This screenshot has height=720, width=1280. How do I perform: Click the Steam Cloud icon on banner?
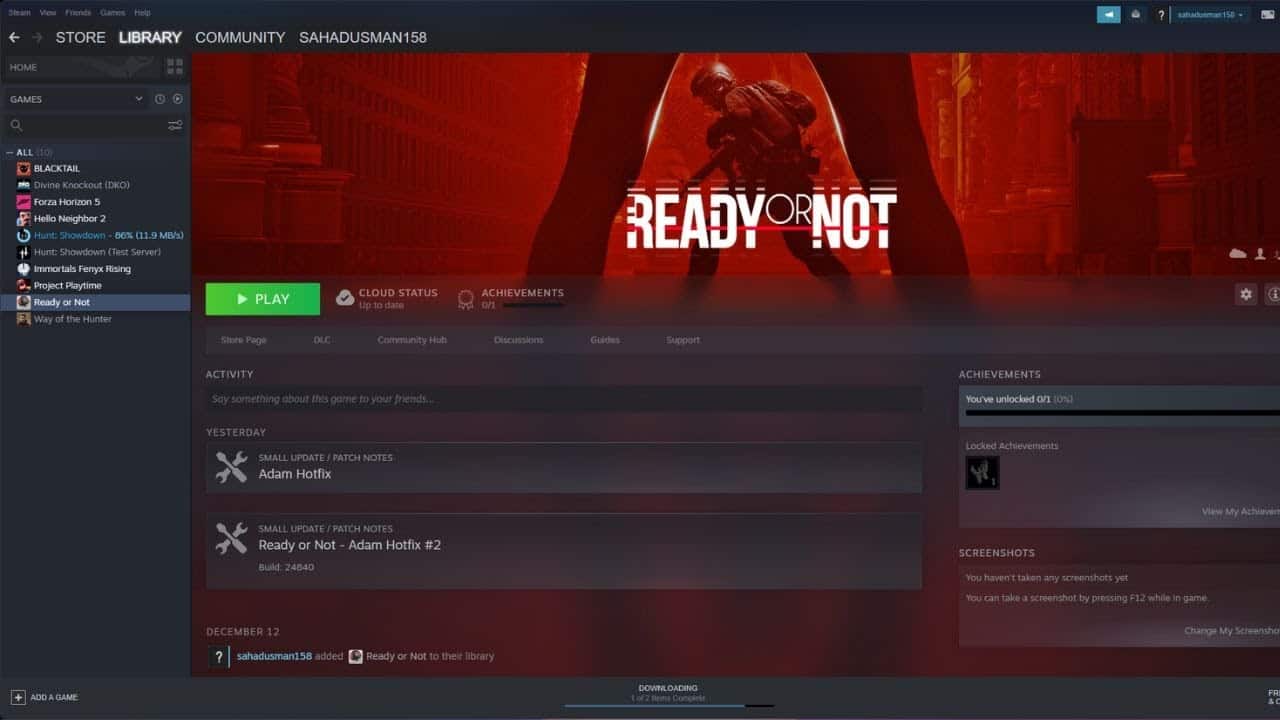1238,254
